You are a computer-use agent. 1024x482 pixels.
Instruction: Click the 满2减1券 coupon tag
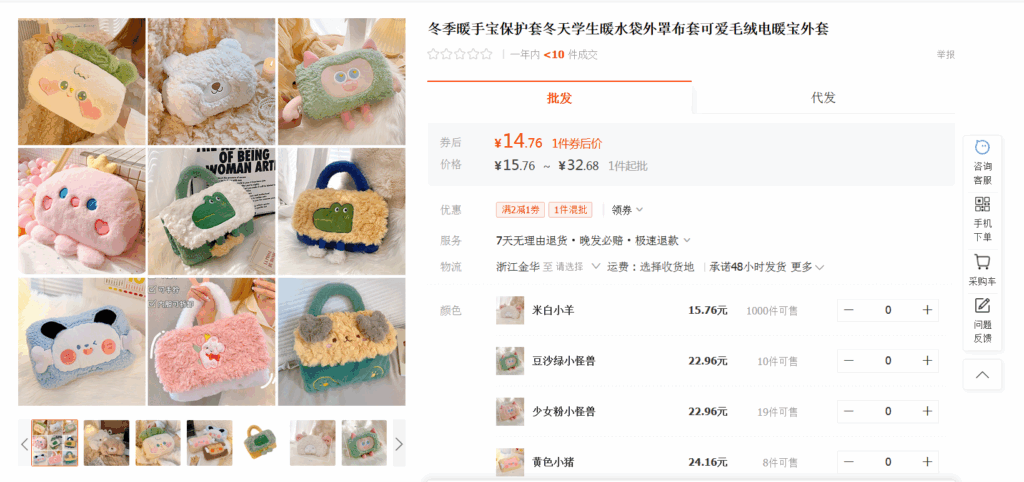pyautogui.click(x=520, y=210)
